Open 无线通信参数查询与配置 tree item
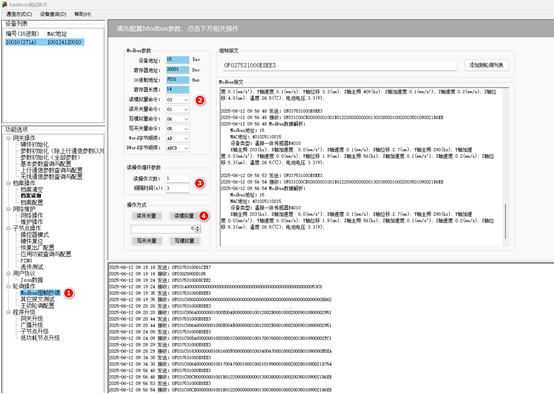 click(x=51, y=177)
